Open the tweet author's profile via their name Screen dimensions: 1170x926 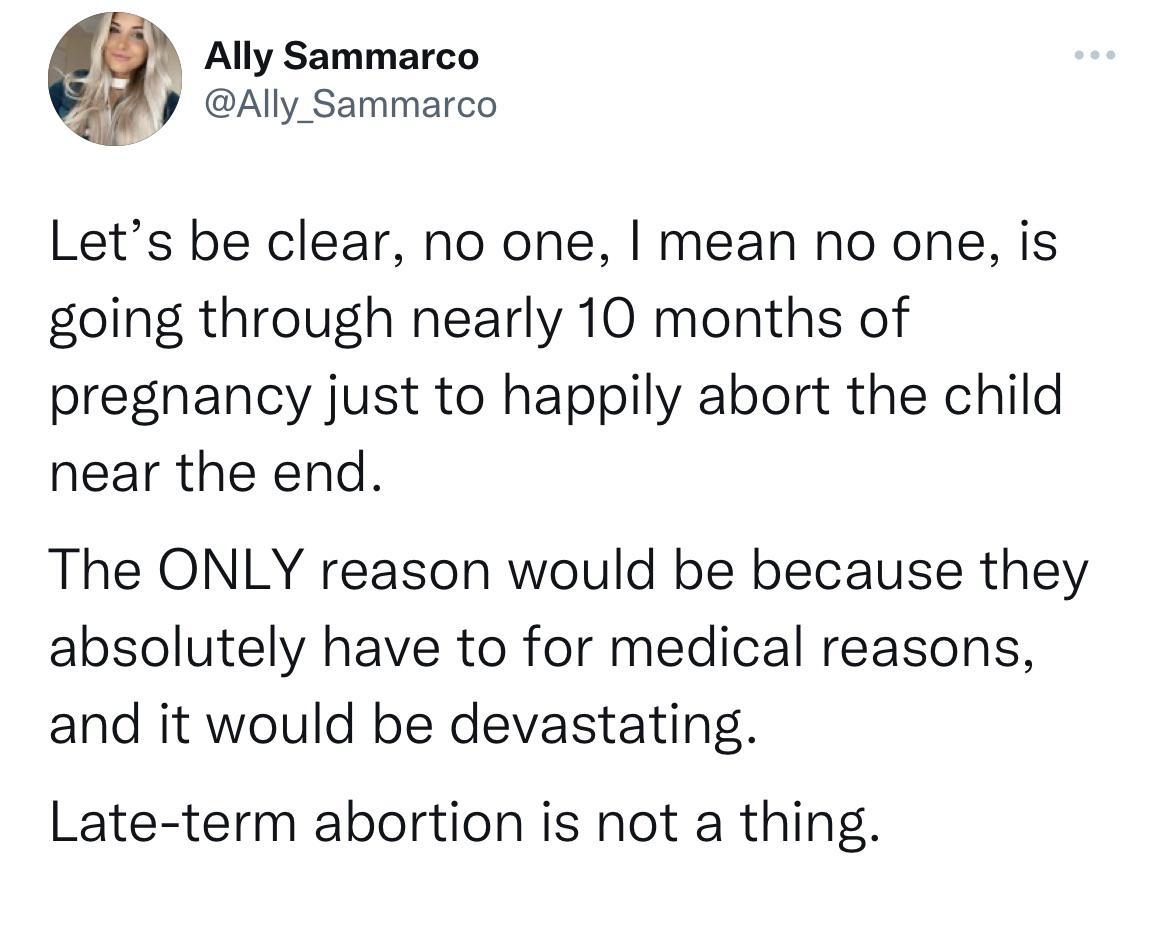[341, 57]
